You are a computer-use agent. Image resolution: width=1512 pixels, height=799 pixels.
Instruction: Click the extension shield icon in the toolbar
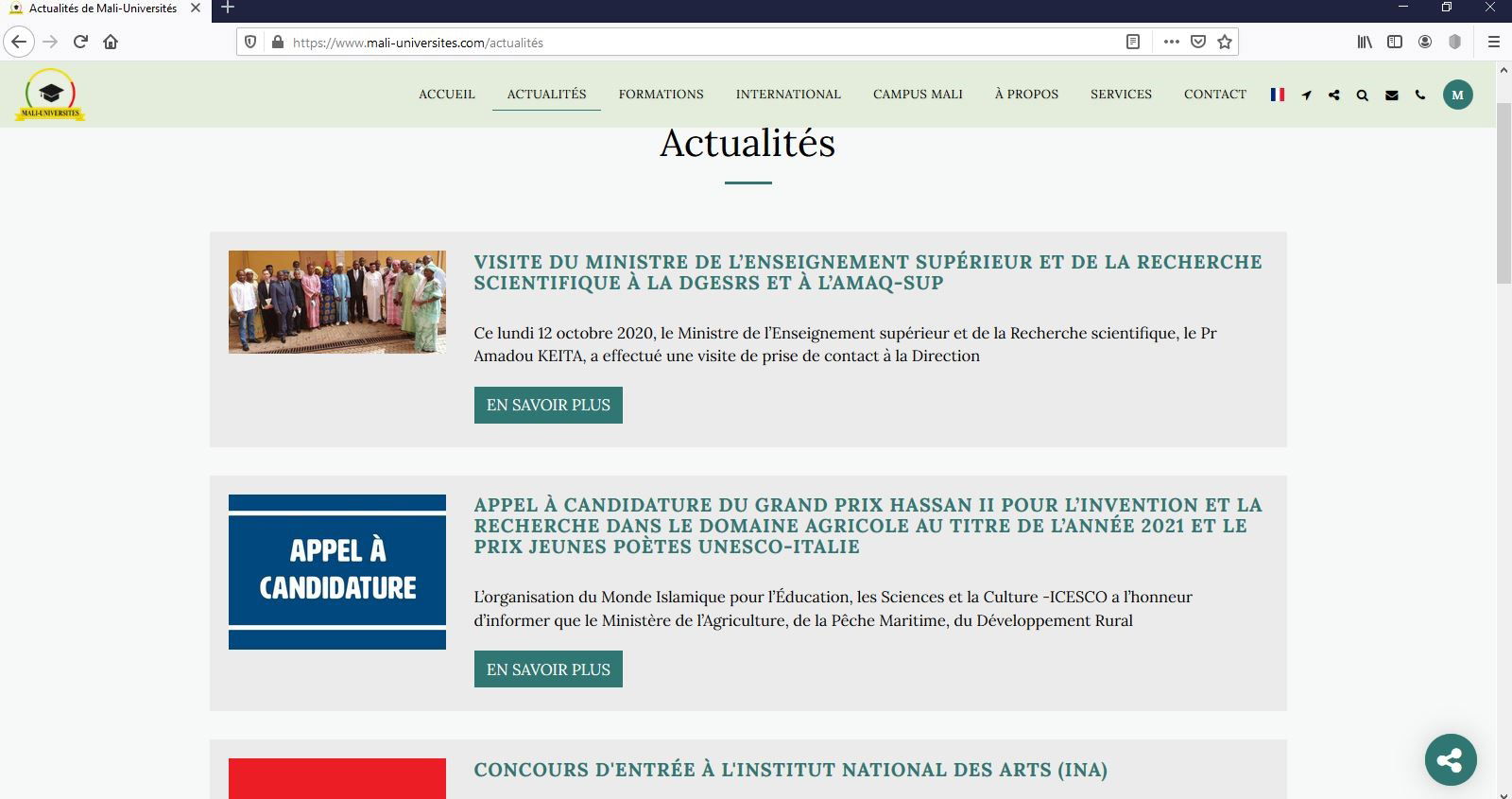1455,42
